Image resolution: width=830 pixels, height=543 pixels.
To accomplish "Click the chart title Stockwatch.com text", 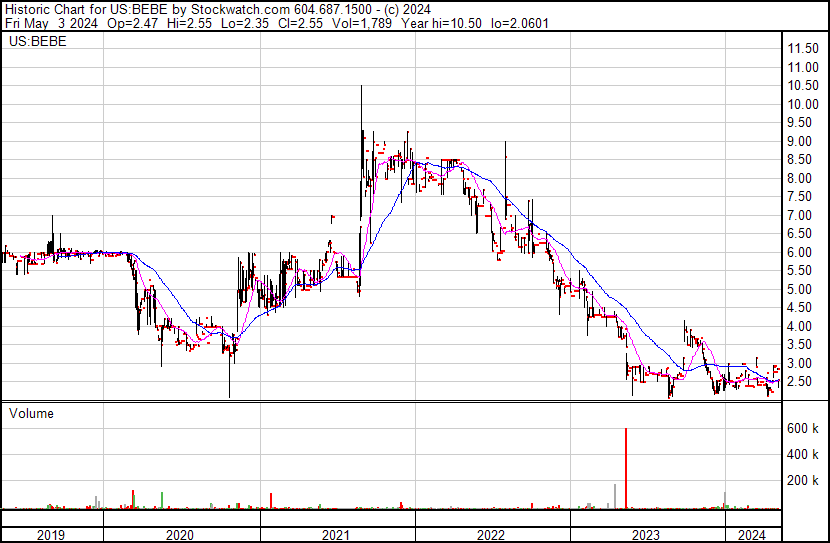I will coord(240,10).
